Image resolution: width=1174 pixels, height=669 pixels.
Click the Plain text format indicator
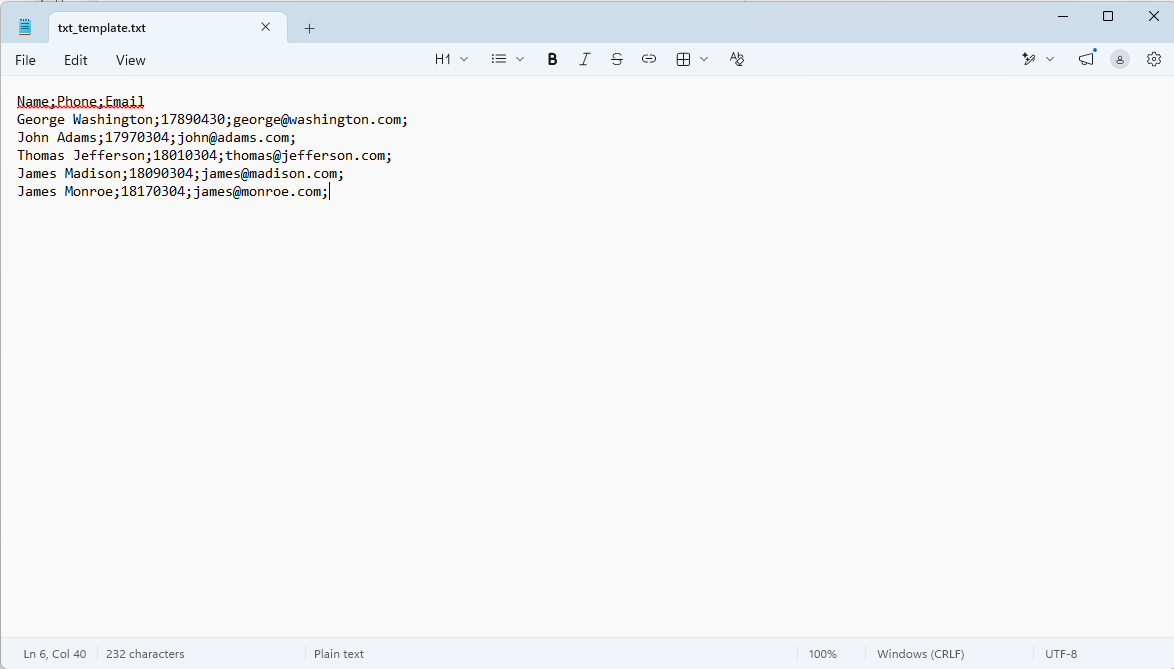338,654
